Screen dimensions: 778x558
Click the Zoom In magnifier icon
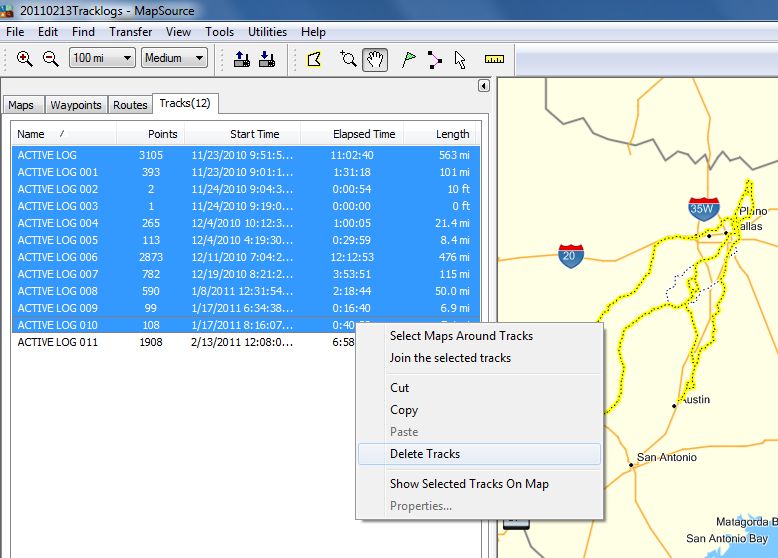coord(24,59)
